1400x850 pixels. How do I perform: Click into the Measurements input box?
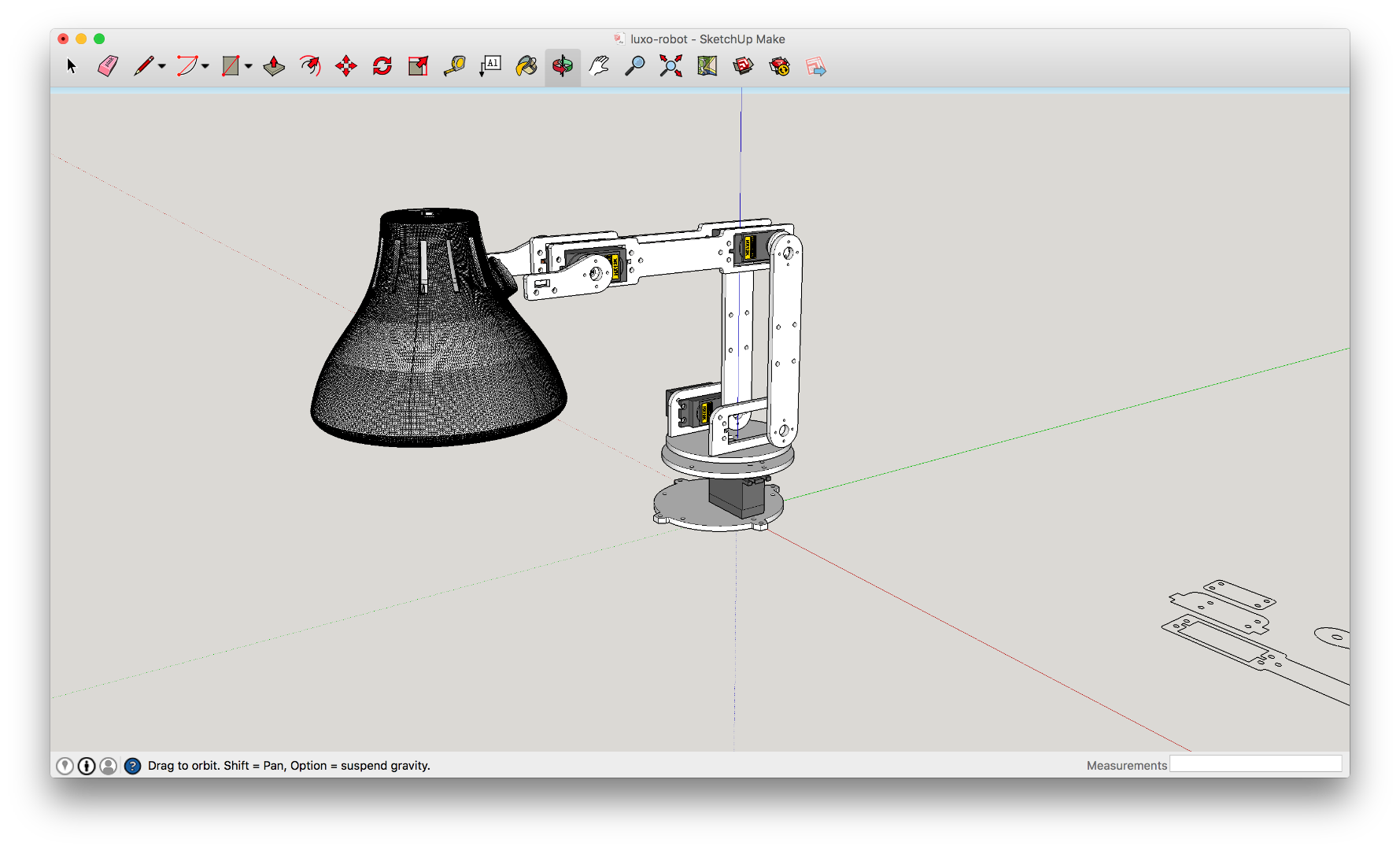pyautogui.click(x=1256, y=764)
